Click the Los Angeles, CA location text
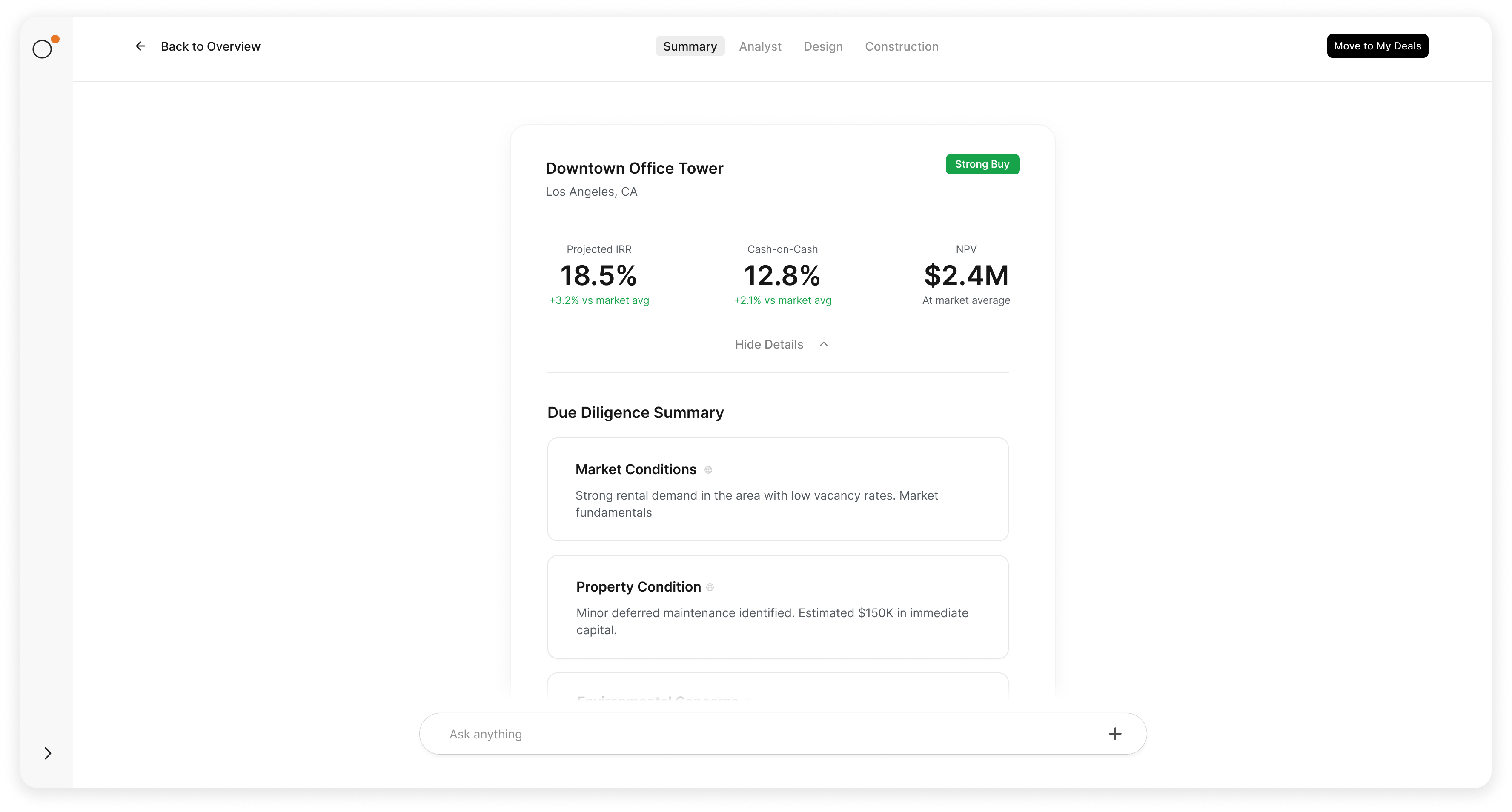This screenshot has width=1512, height=812. point(591,192)
